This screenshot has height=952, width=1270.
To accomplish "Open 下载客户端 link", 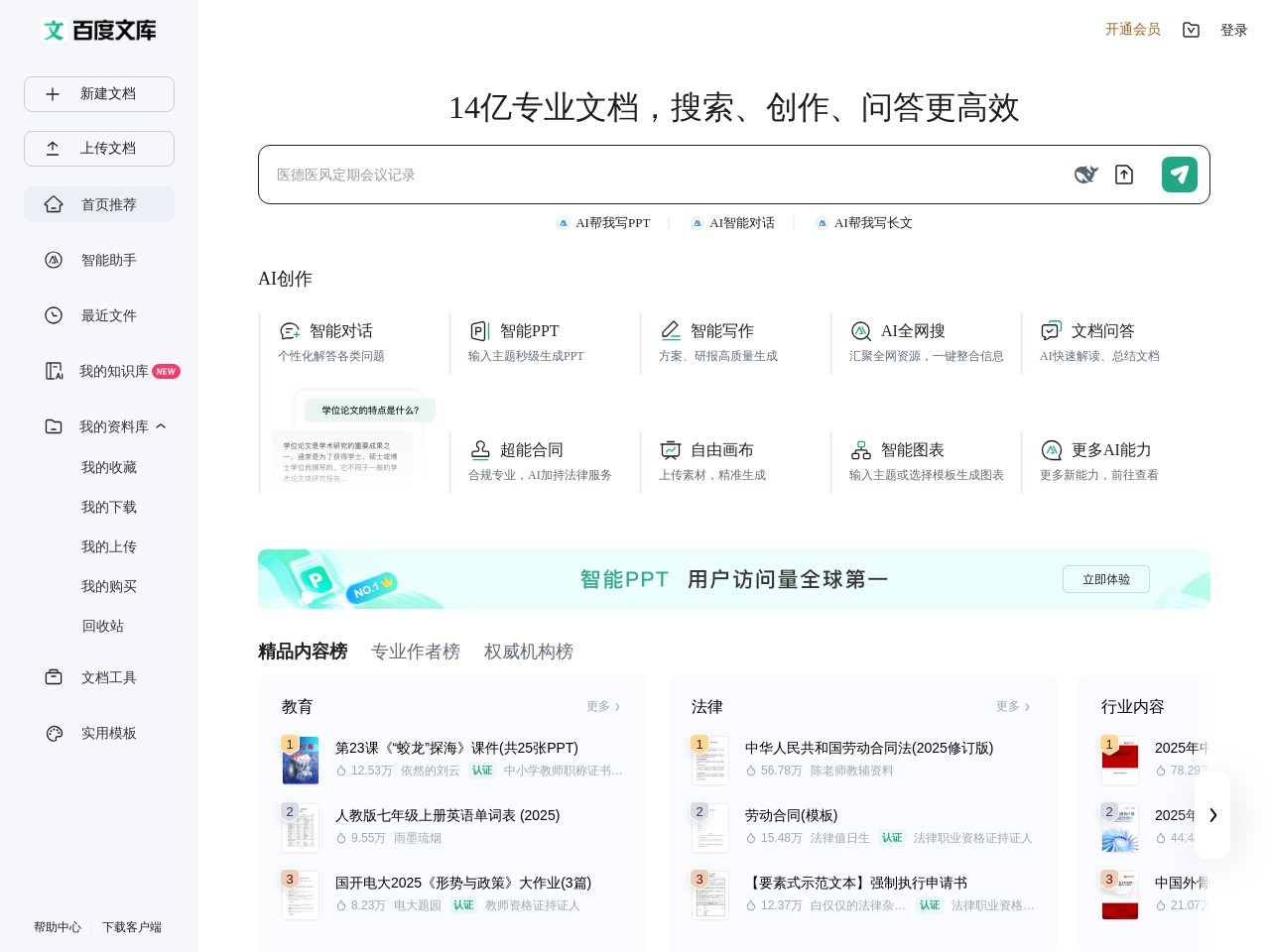I will 132,927.
